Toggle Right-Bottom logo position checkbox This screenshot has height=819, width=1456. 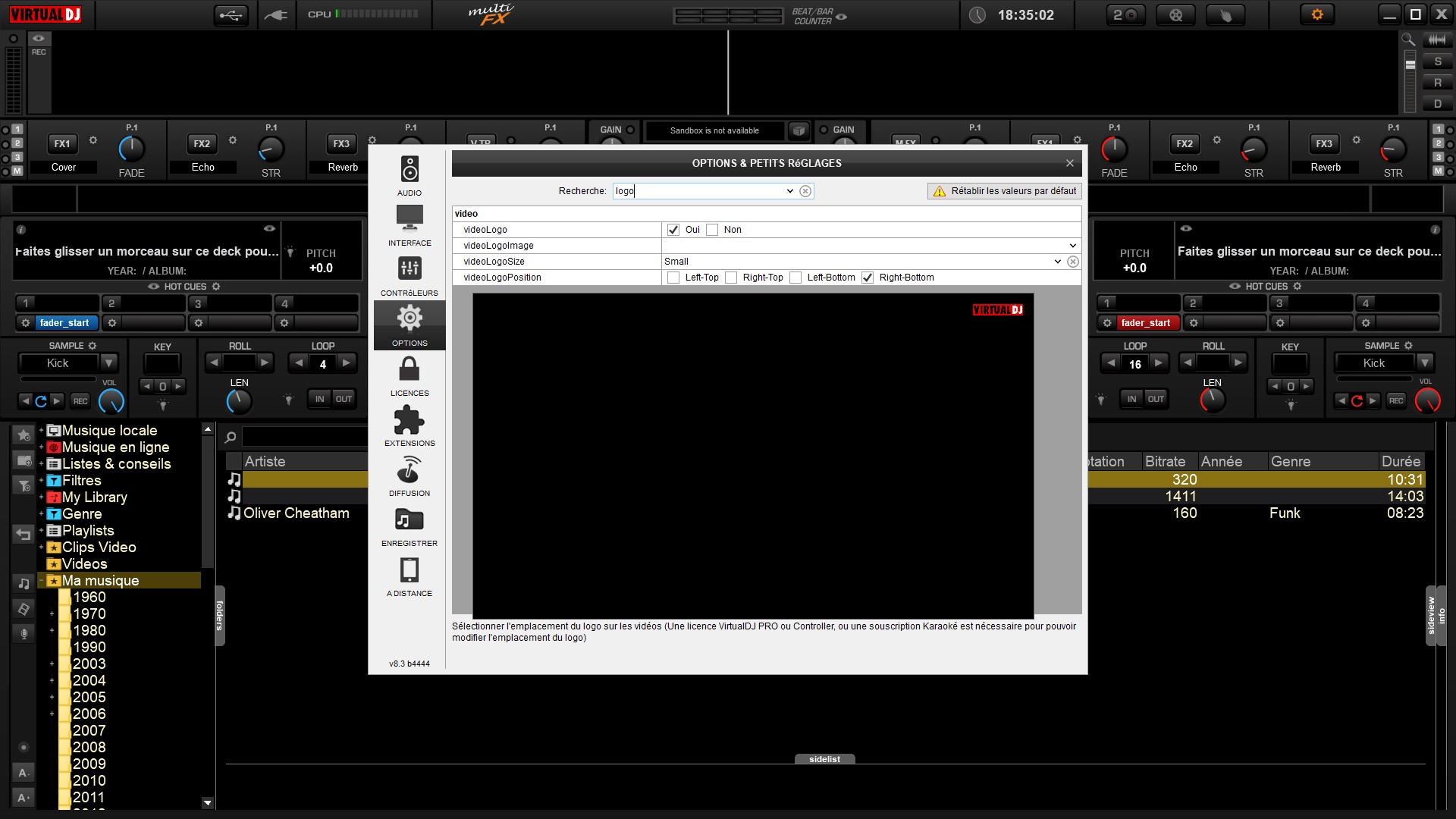click(868, 278)
